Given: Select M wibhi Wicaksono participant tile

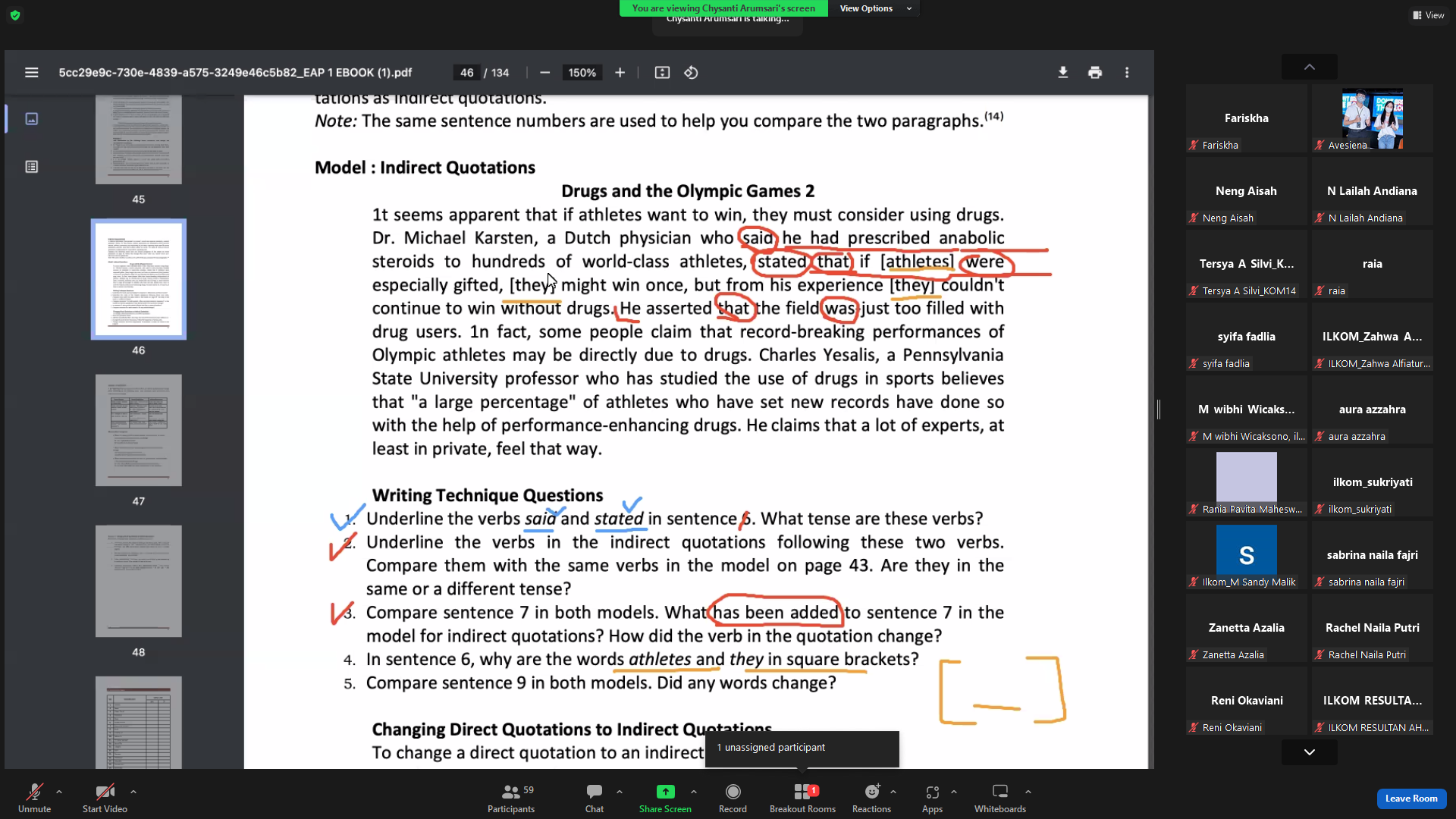Looking at the screenshot, I should click(1246, 409).
